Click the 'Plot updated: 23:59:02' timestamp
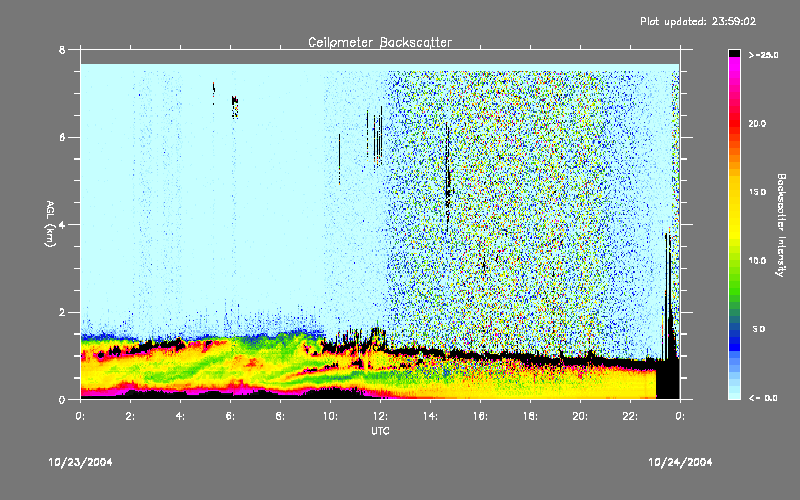This screenshot has width=800, height=500. tap(698, 21)
